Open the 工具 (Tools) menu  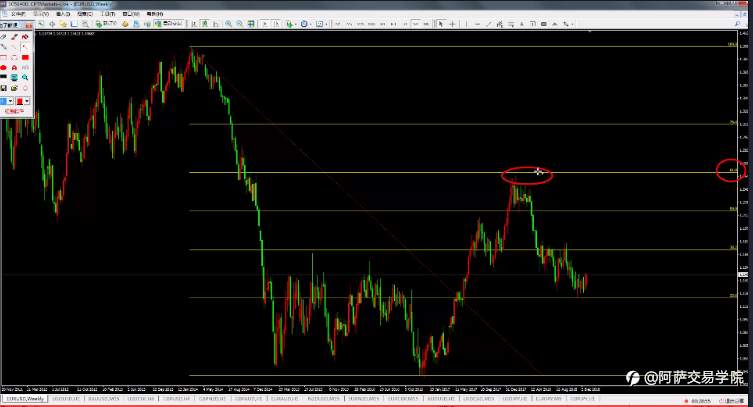coord(108,14)
